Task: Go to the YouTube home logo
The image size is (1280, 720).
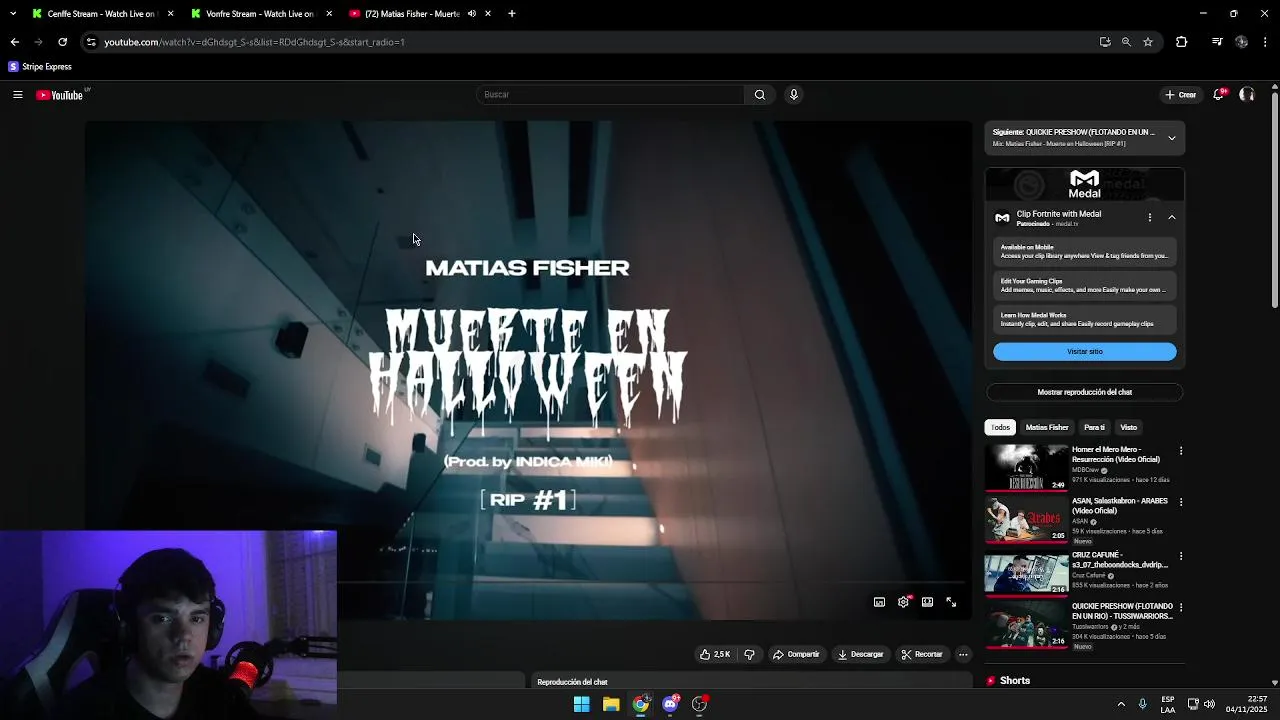Action: click(x=60, y=95)
